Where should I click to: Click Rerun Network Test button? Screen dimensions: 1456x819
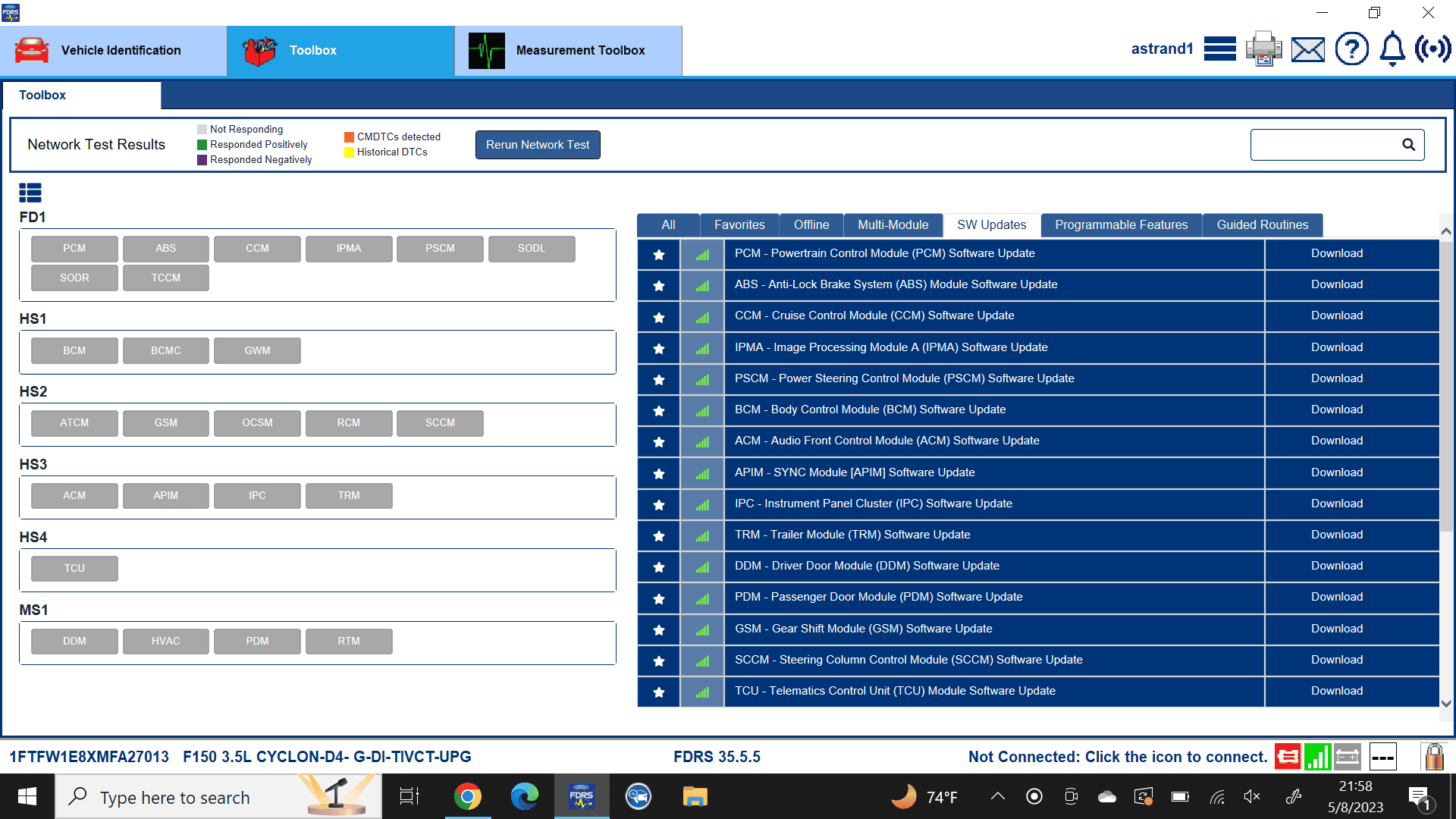(x=537, y=145)
